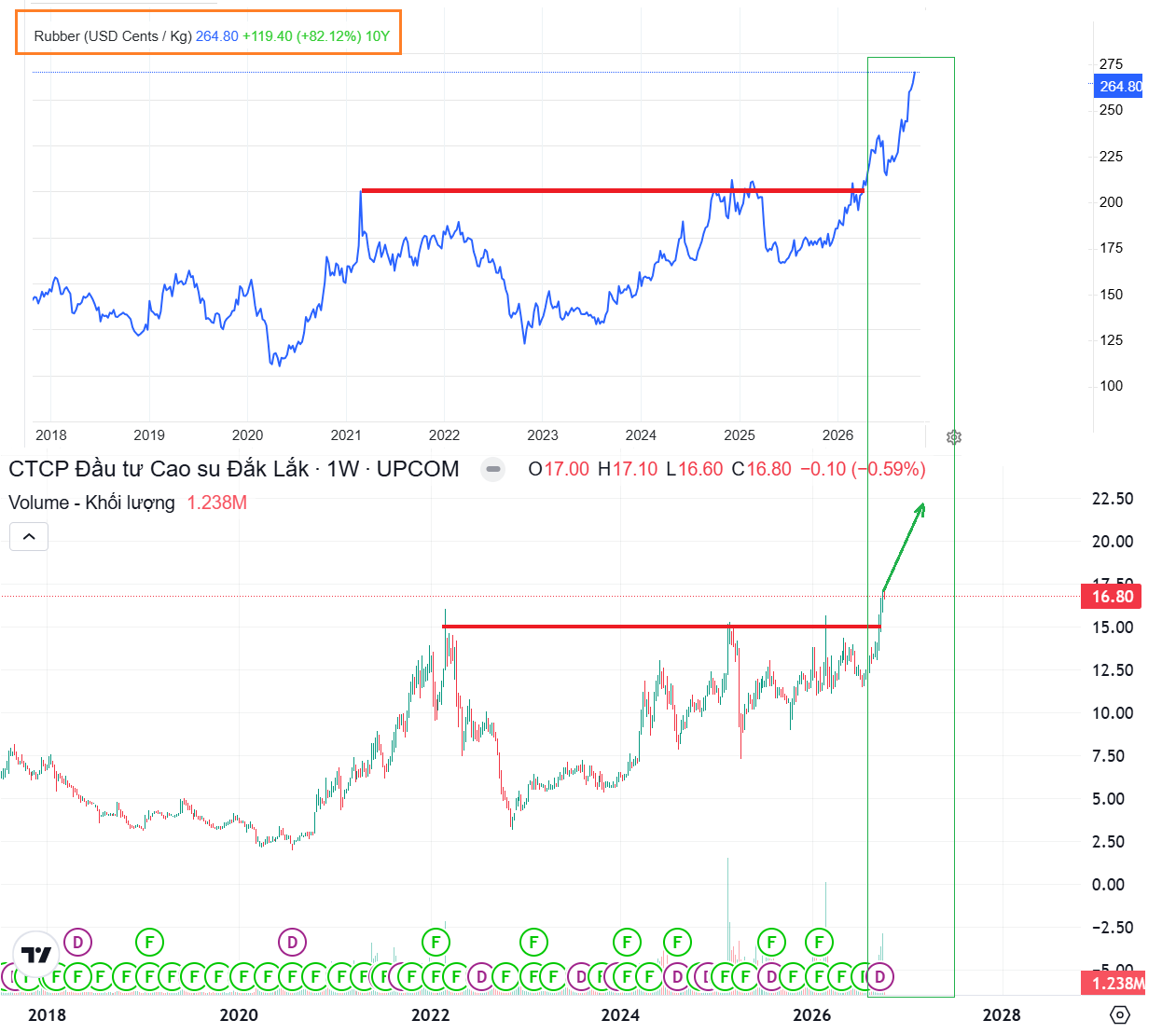Viewport: 1176px width, 1034px height.
Task: Click raised F marker above 2022 label
Action: coord(436,942)
